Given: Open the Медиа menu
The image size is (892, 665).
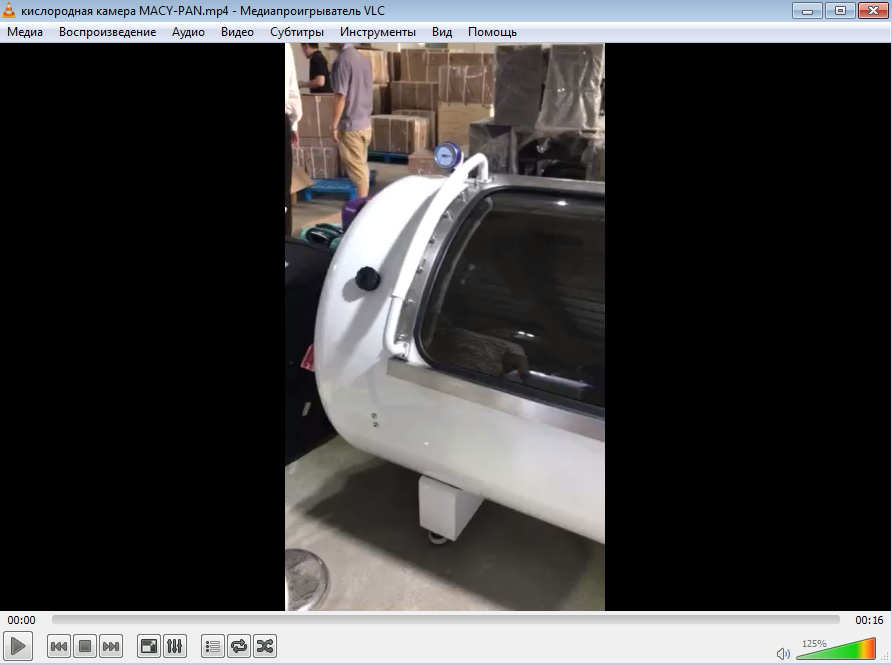Looking at the screenshot, I should pos(25,32).
